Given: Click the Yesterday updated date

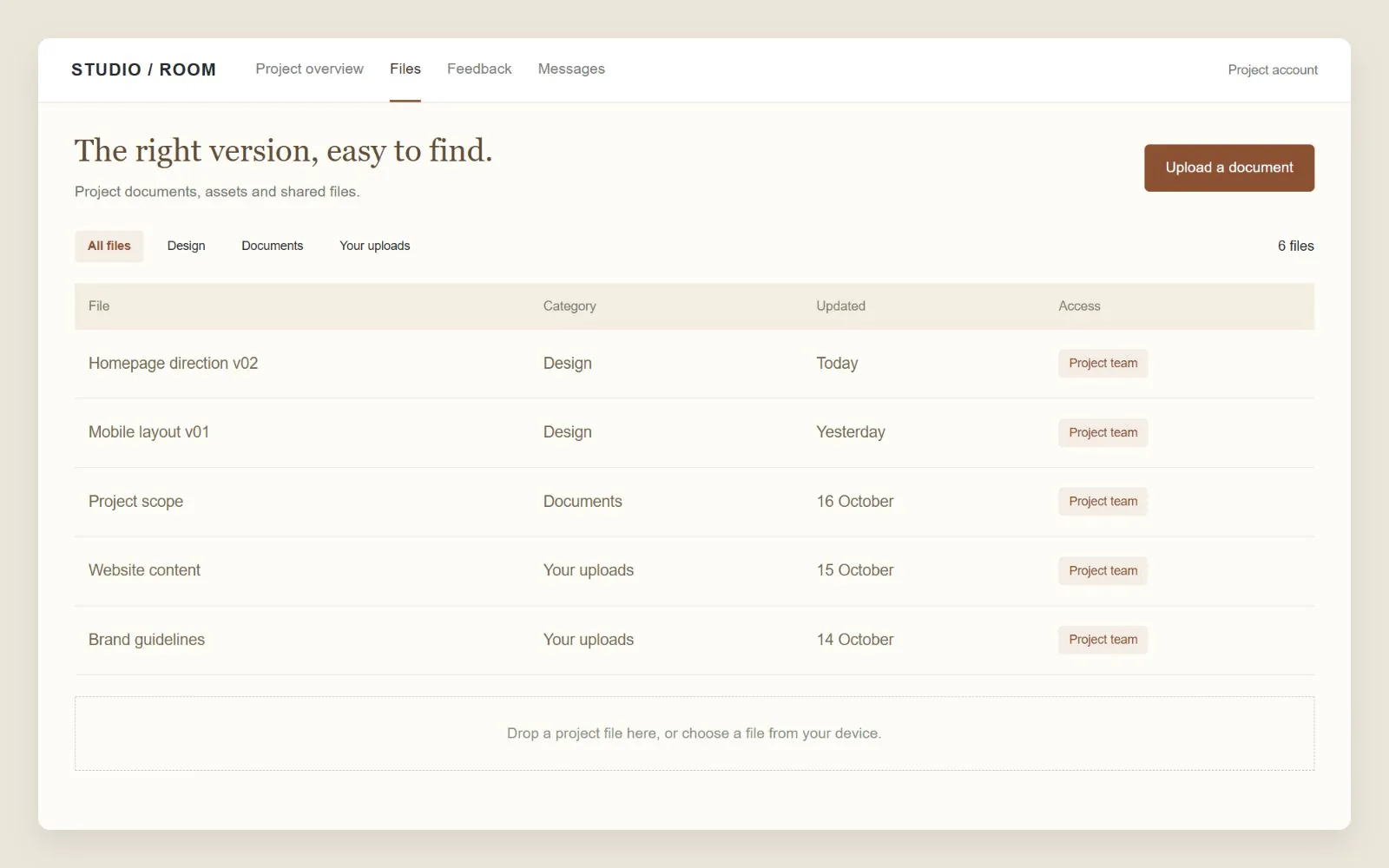Looking at the screenshot, I should (851, 432).
